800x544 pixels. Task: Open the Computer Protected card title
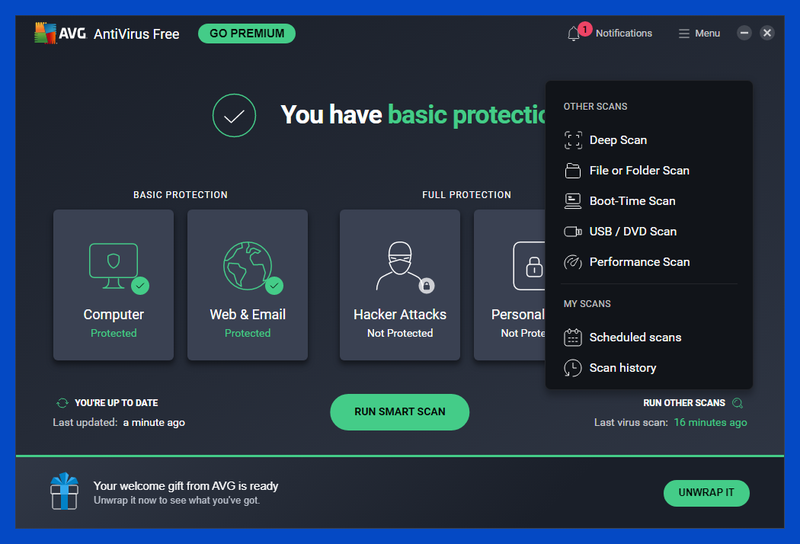coord(113,314)
